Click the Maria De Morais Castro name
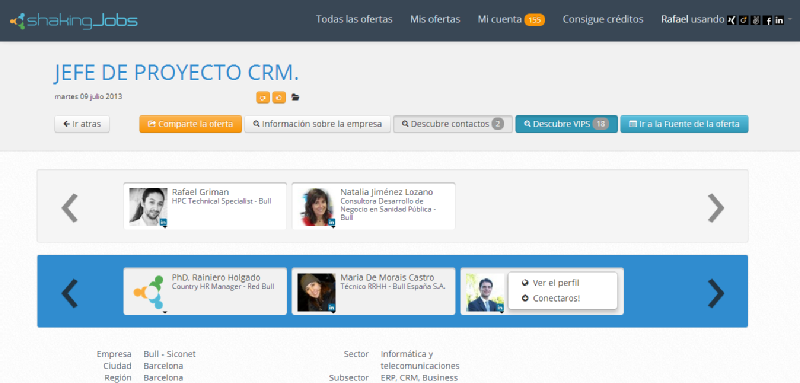 point(387,277)
